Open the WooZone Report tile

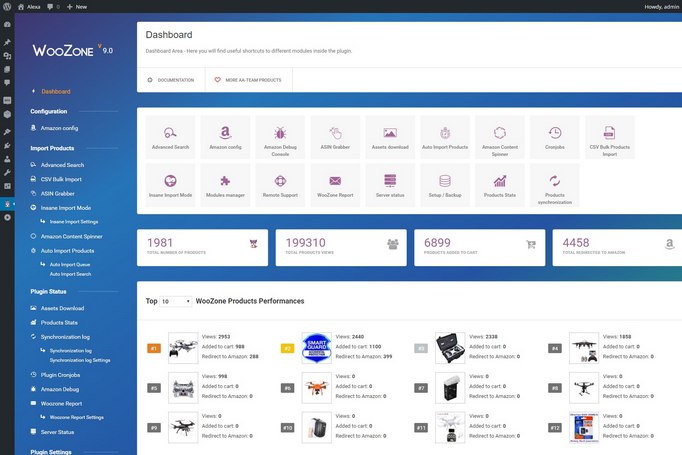click(x=335, y=185)
